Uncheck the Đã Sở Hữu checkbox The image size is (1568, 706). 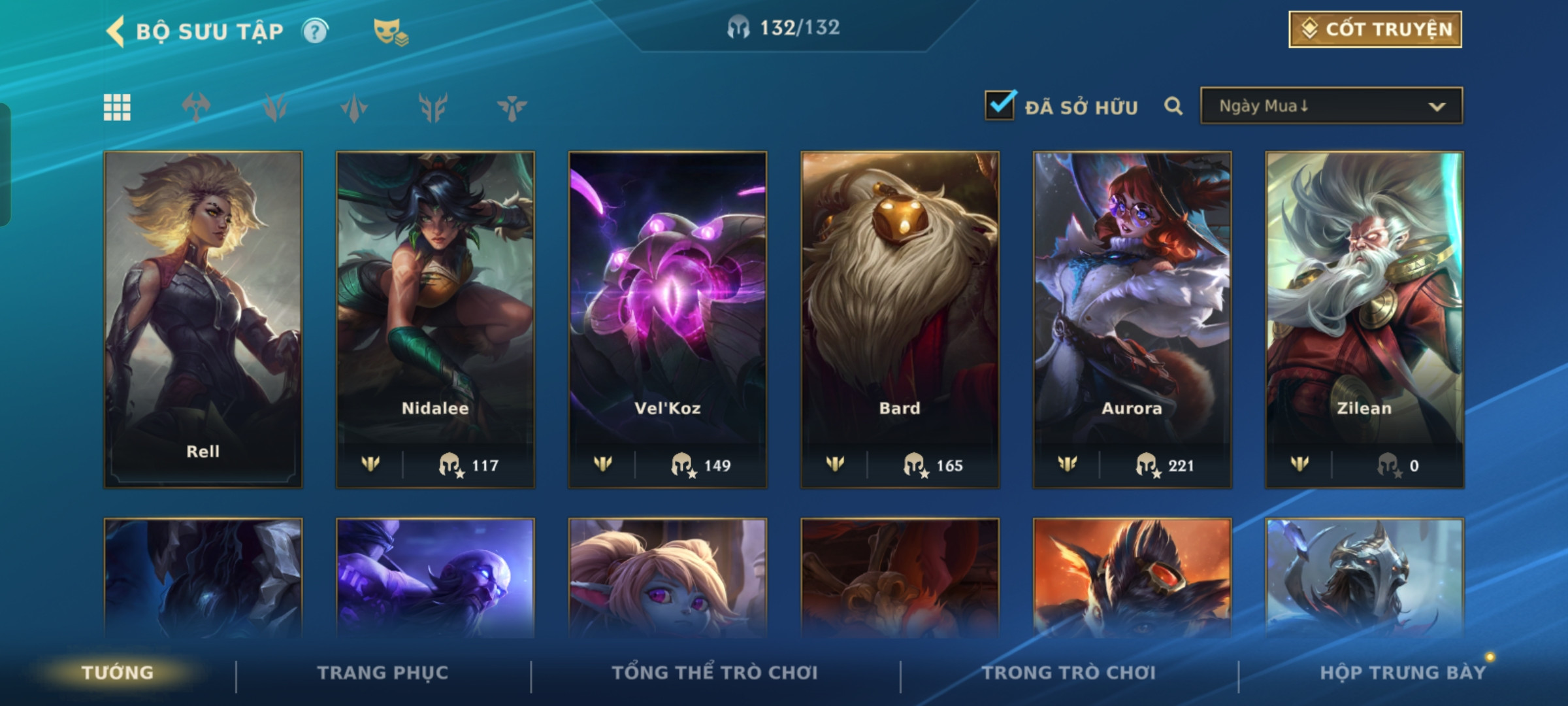click(1000, 105)
